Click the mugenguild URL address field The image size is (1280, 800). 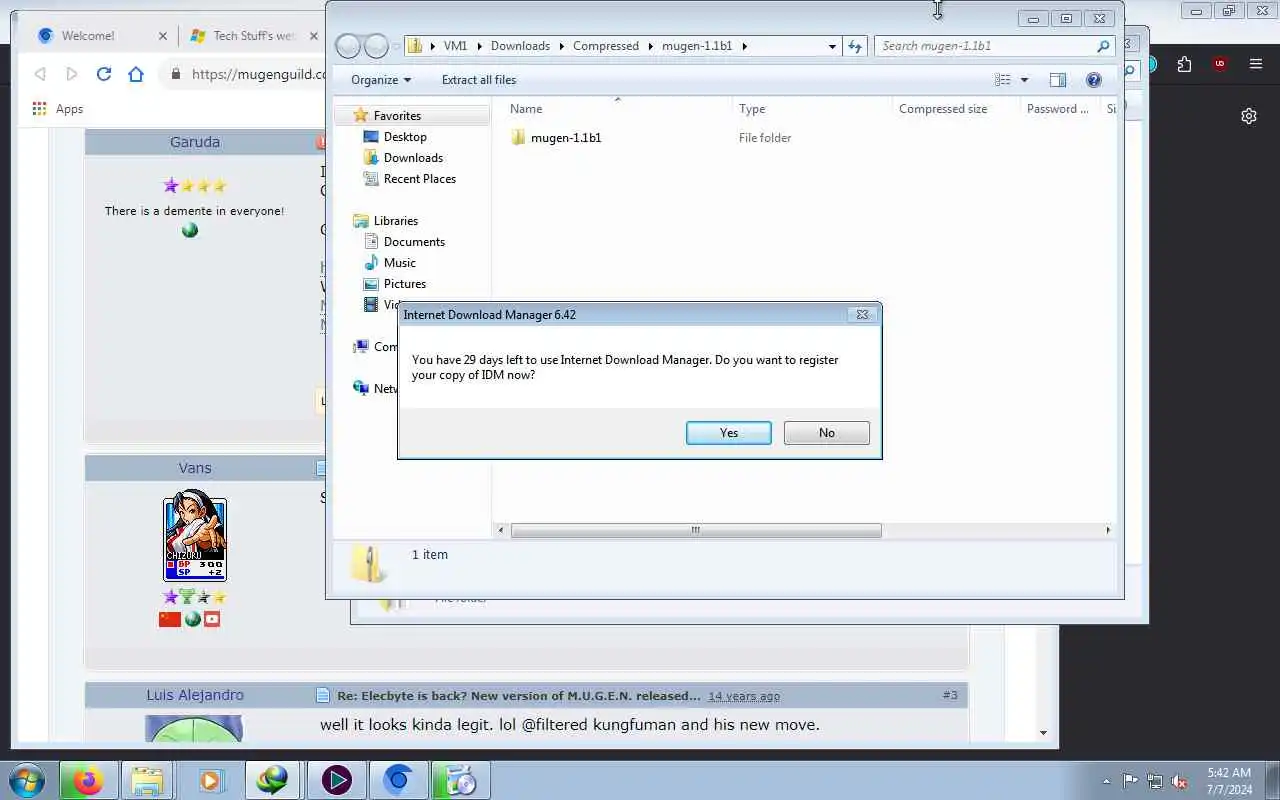click(x=258, y=74)
